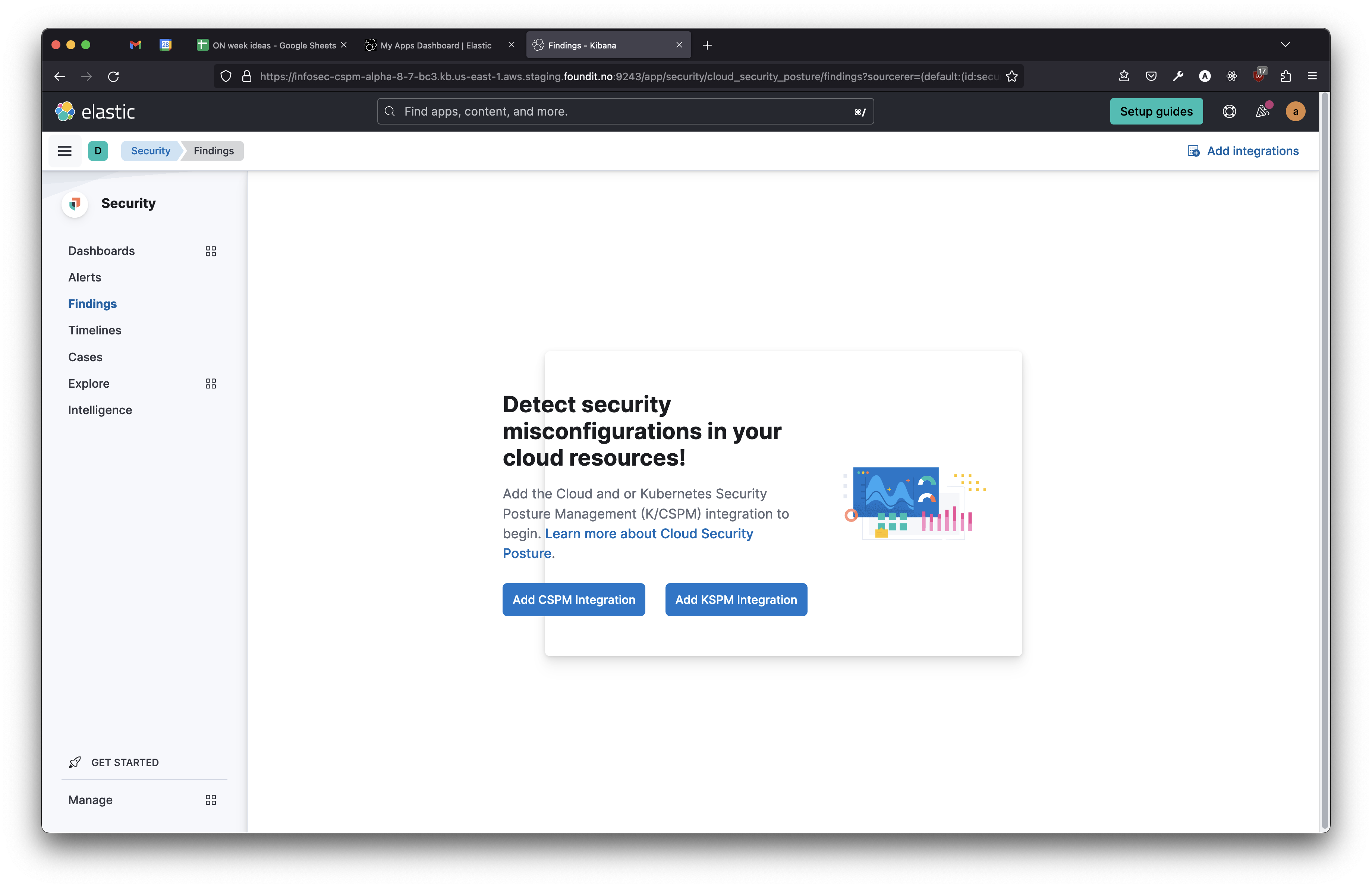Click the 'Add KSPM Integration' button
Screen dimensions: 1372x888
point(736,599)
